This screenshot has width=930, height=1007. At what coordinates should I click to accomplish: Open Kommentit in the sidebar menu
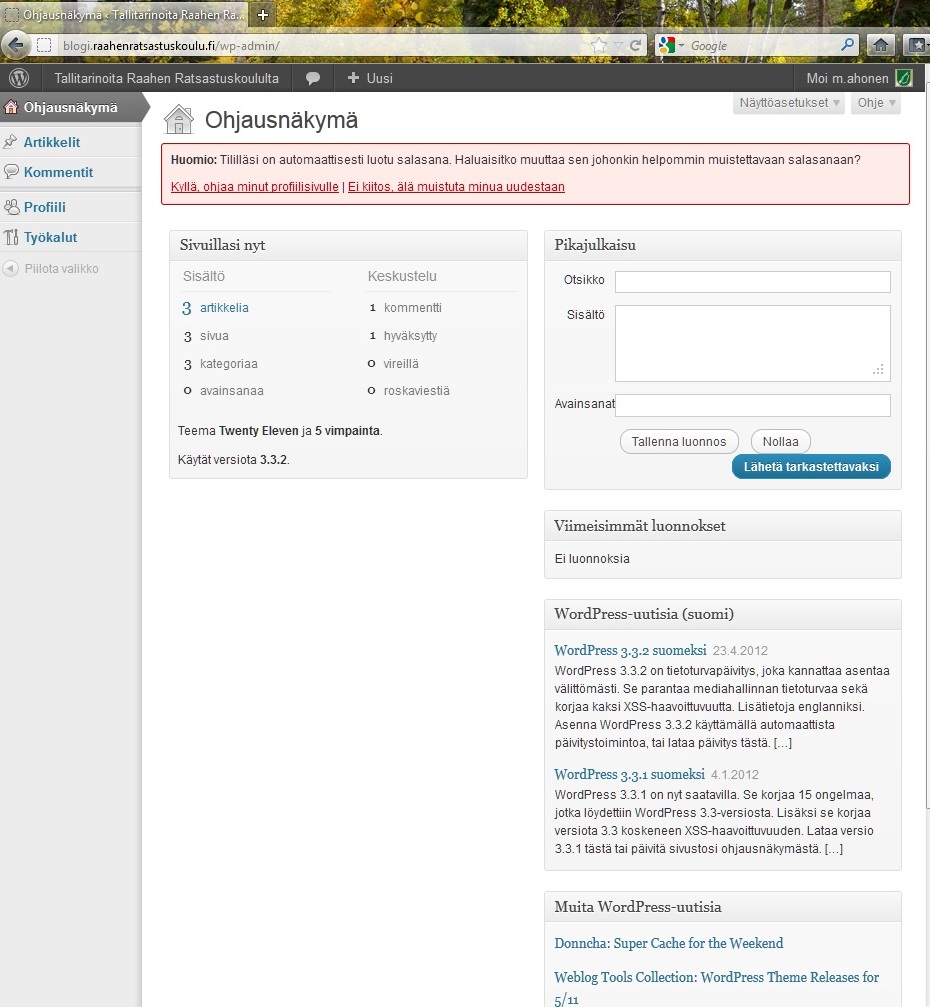[x=58, y=172]
